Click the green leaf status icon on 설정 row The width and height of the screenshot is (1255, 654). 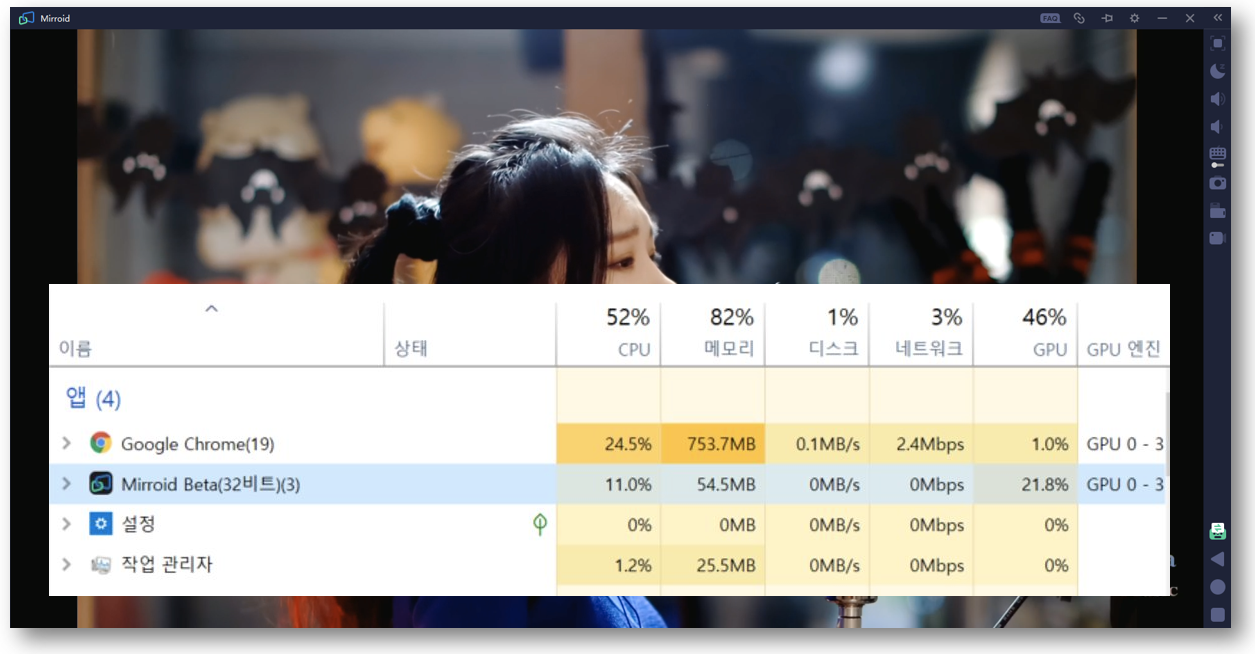[540, 524]
